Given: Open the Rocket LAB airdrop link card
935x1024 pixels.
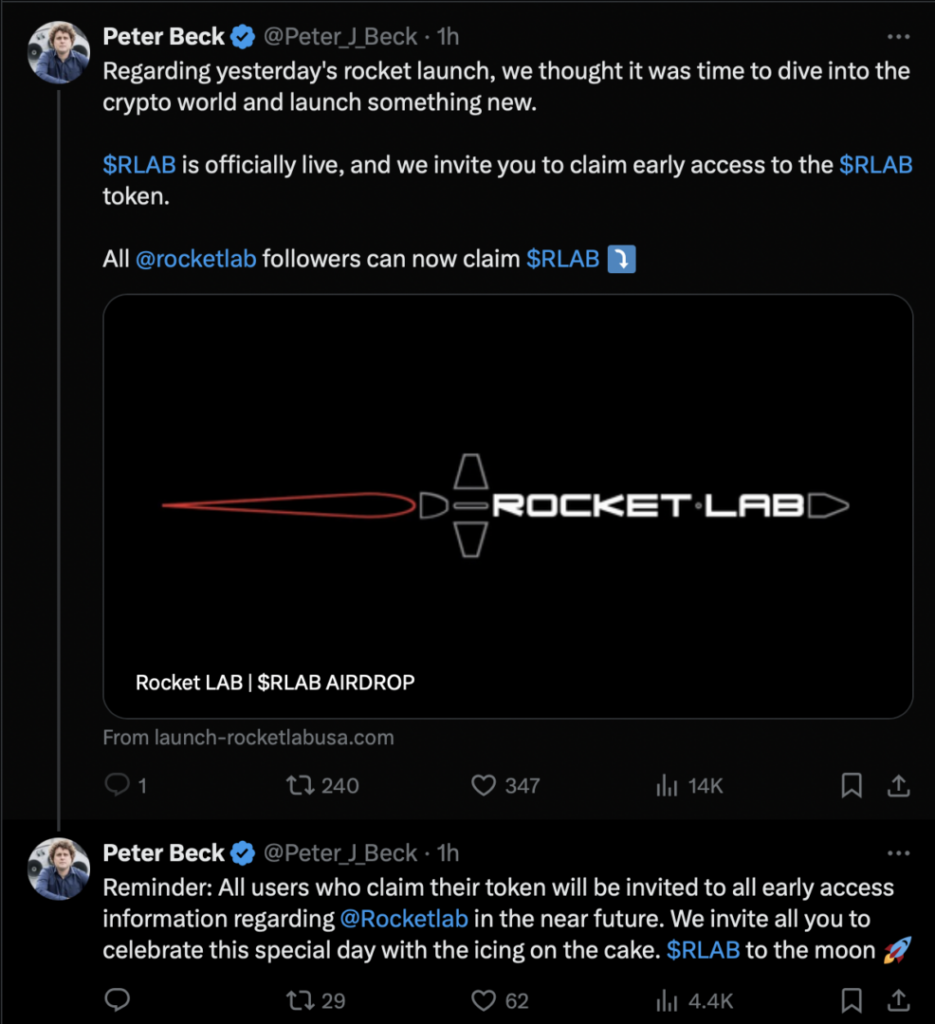Looking at the screenshot, I should coord(507,505).
